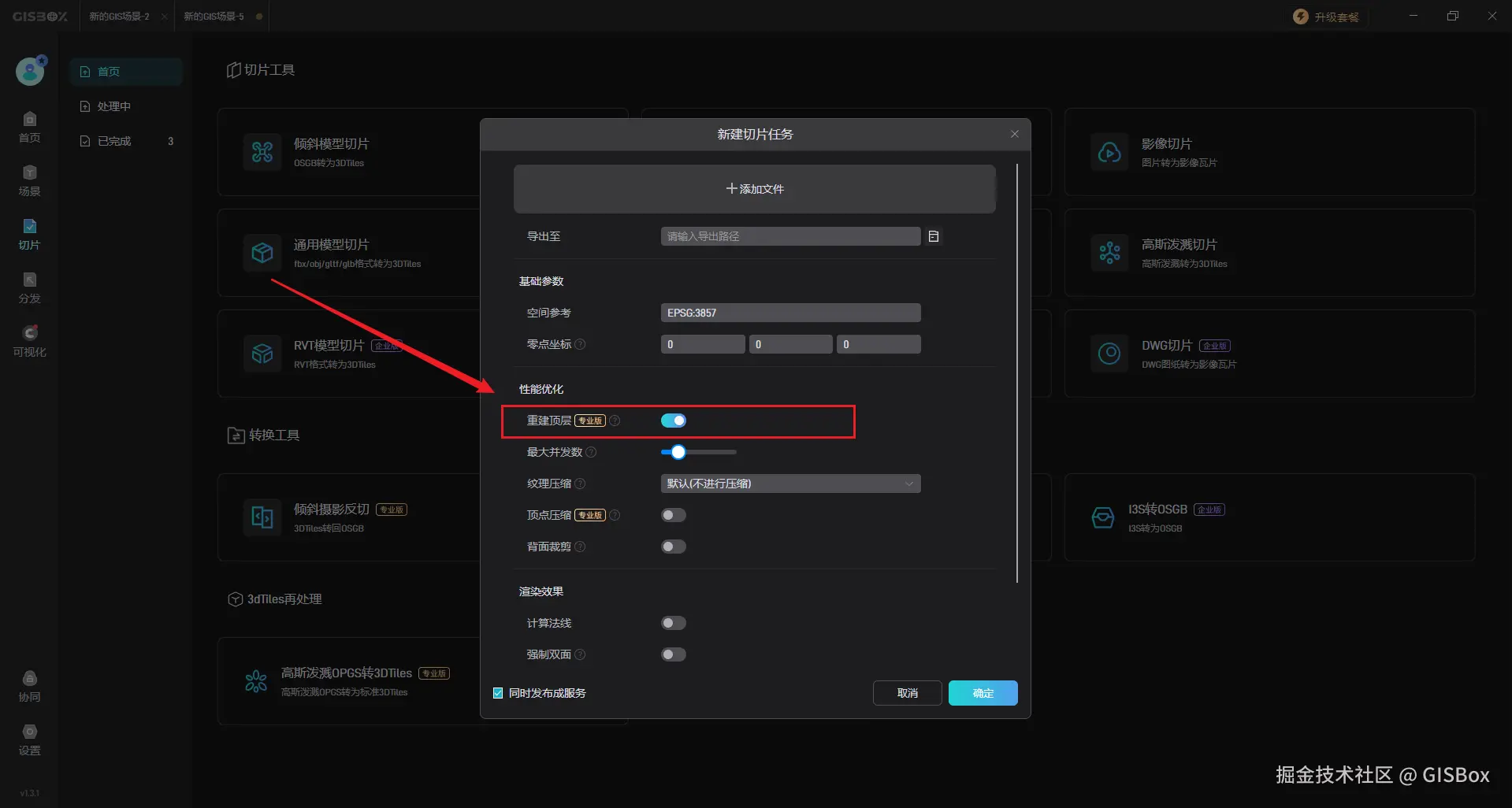Open the 协同 sidebar section
Screen dimensions: 1512x808
click(x=30, y=686)
